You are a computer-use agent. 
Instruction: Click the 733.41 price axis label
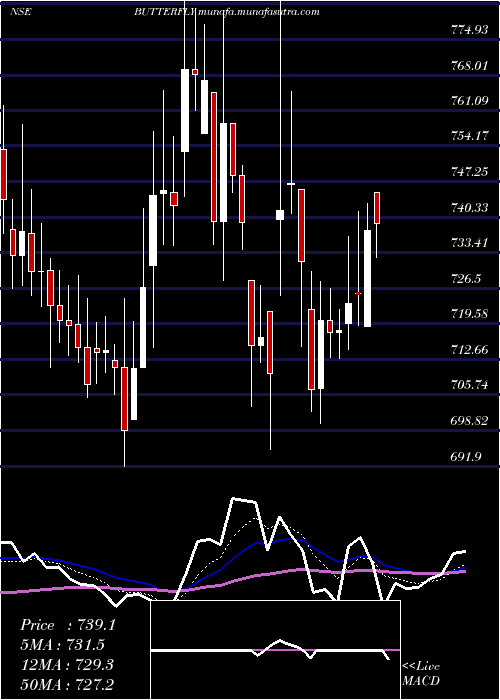pos(469,243)
